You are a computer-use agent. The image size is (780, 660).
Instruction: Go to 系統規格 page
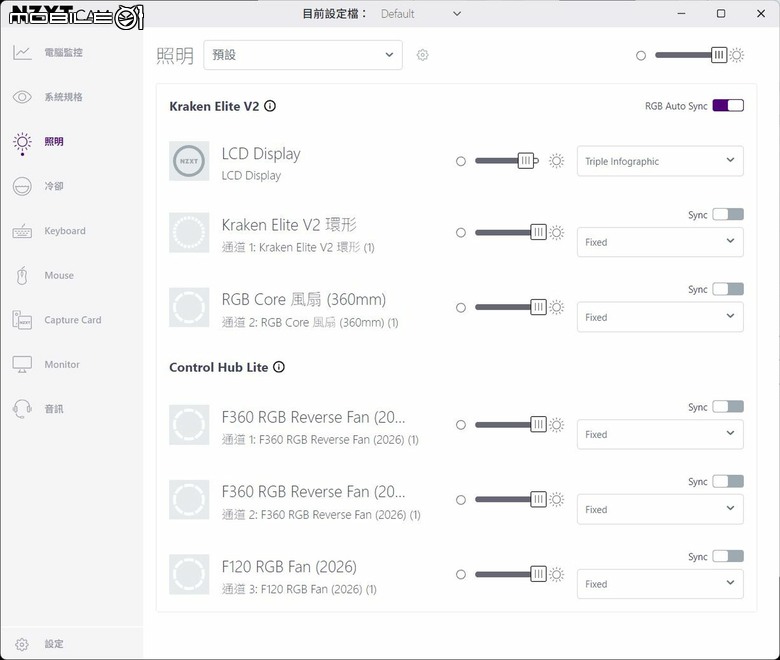pos(64,97)
